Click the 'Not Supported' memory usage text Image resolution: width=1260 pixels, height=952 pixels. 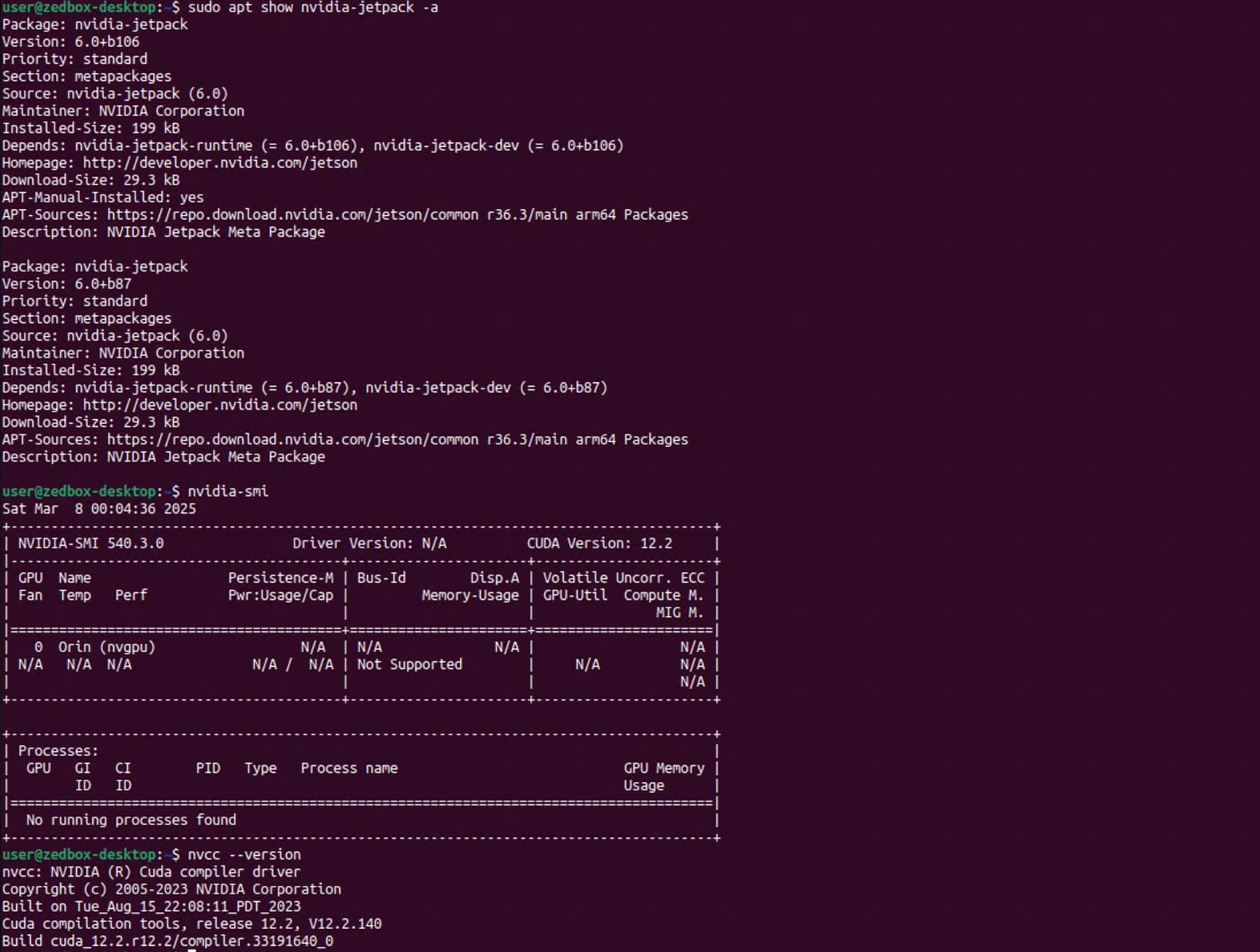pyautogui.click(x=409, y=664)
